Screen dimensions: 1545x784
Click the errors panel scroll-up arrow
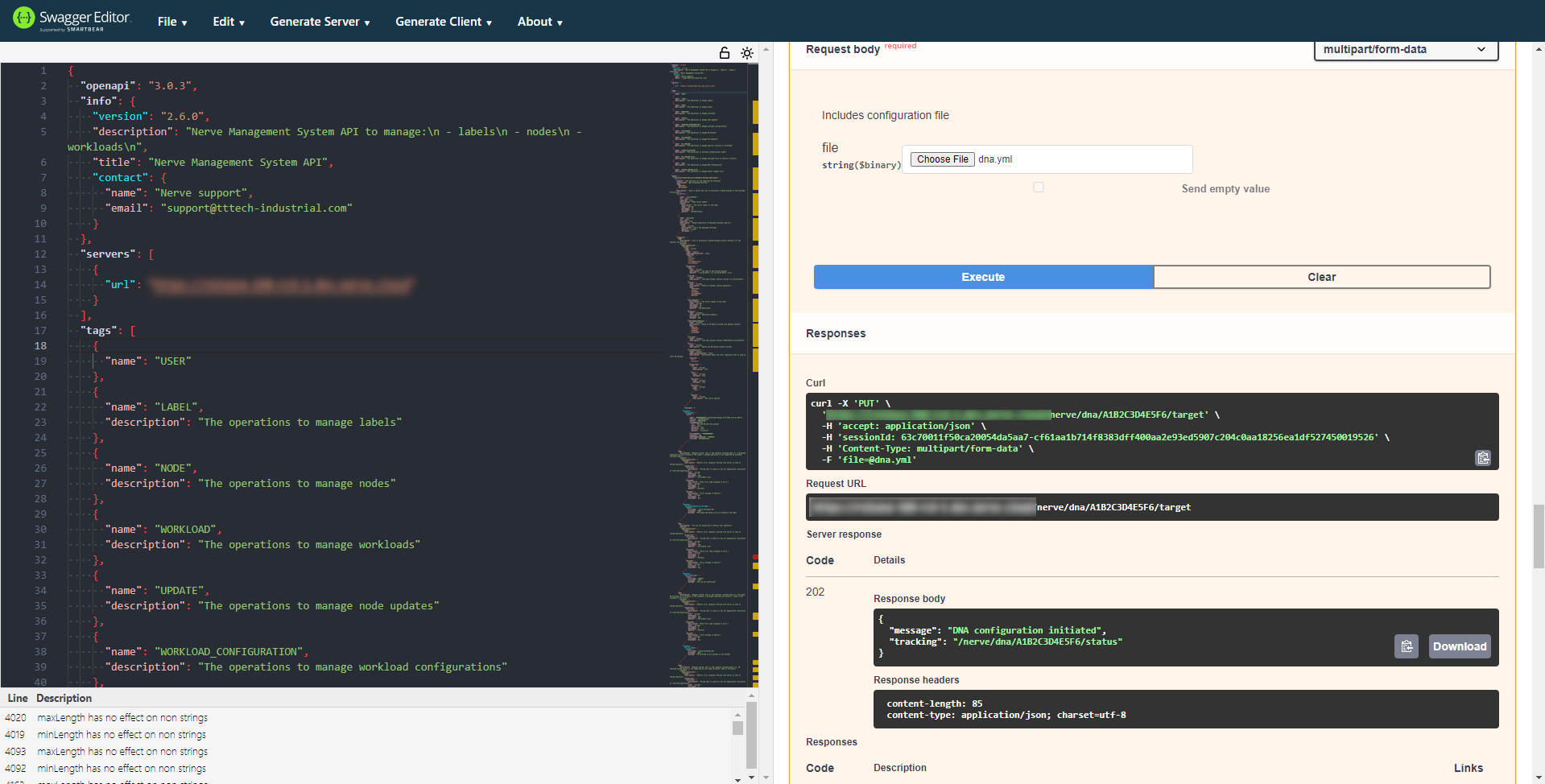pos(737,714)
